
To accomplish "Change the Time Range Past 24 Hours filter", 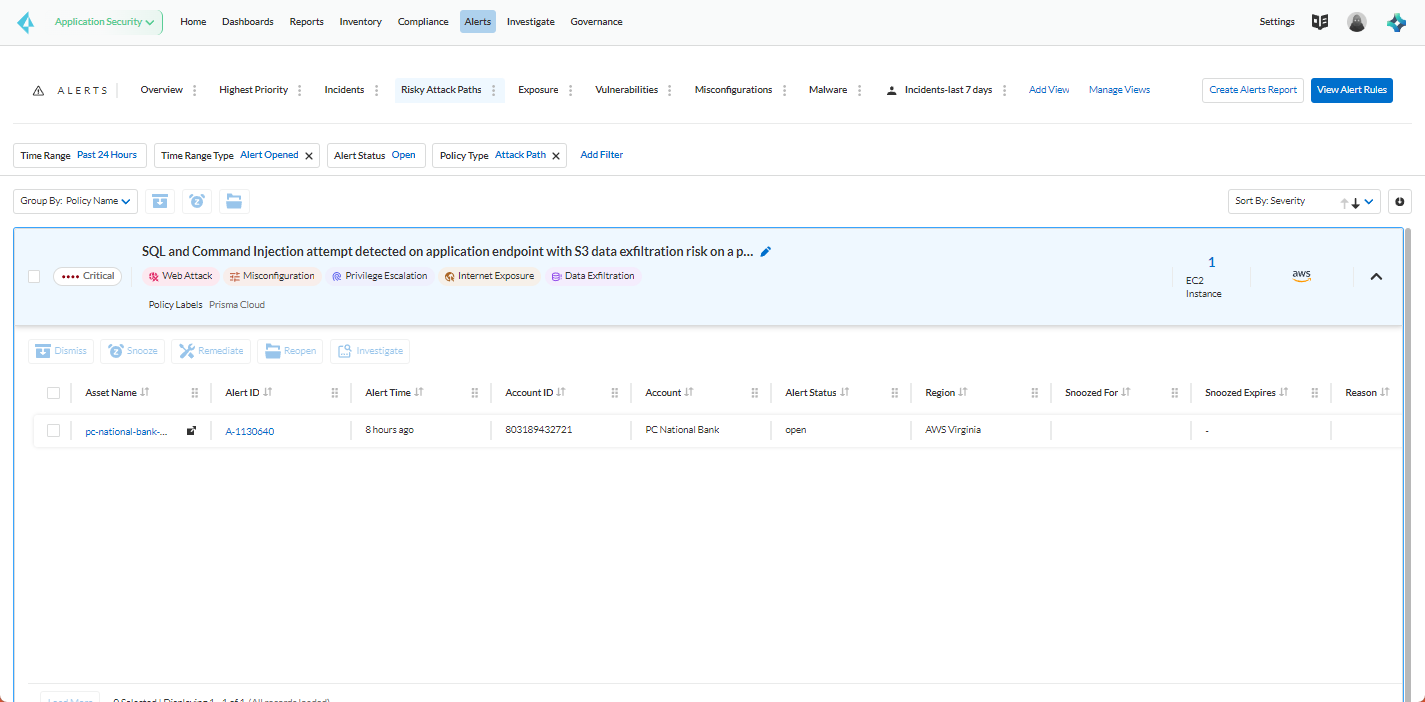I will pyautogui.click(x=80, y=155).
